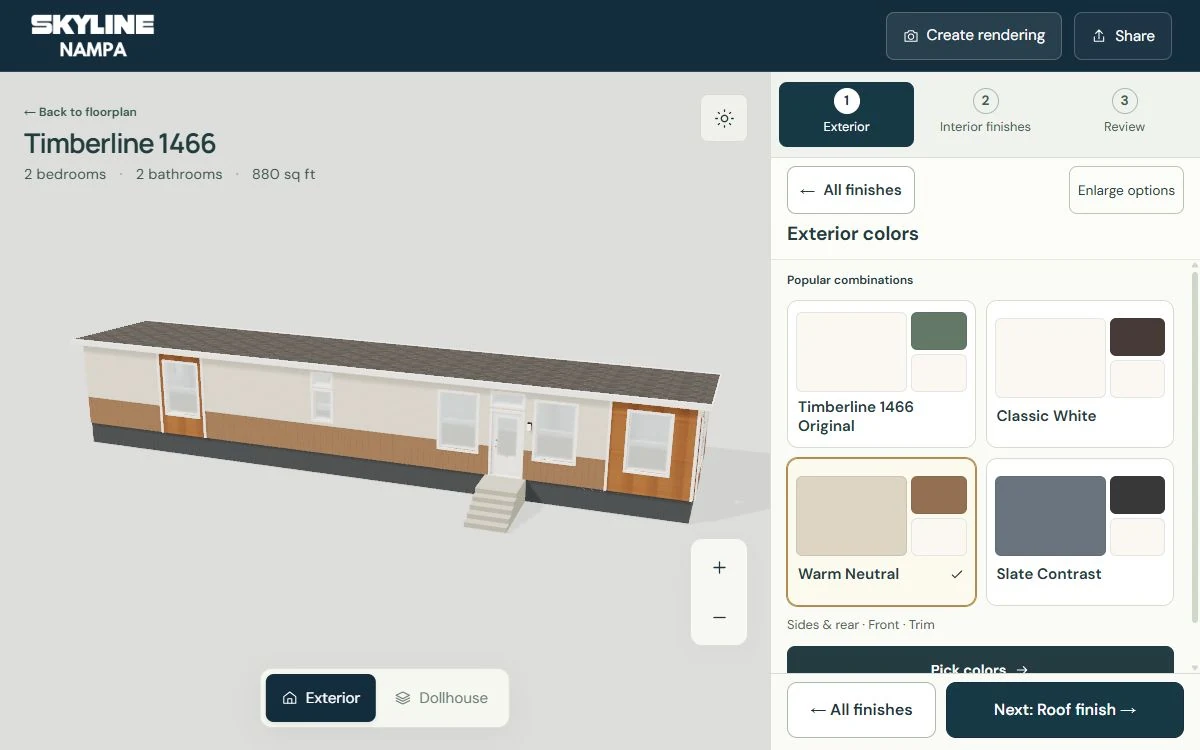
Task: Open Pick colors button
Action: (980, 660)
